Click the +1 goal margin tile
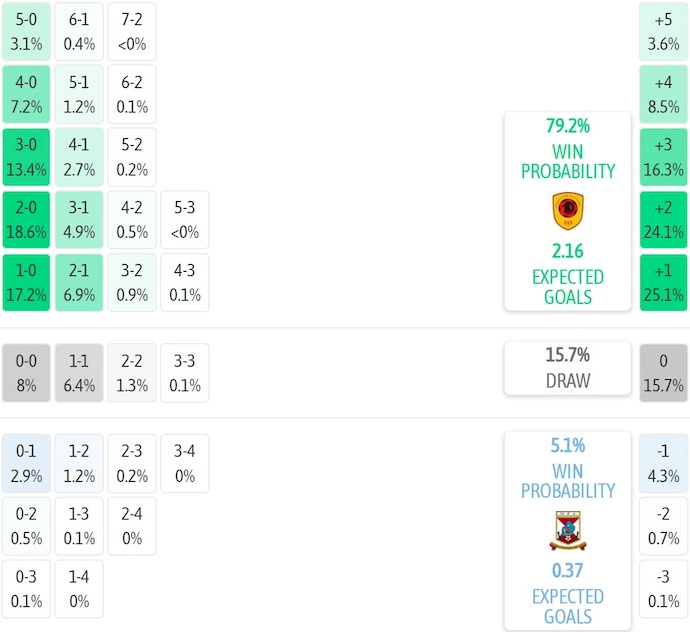Screen dimensions: 690x632 [x=664, y=283]
